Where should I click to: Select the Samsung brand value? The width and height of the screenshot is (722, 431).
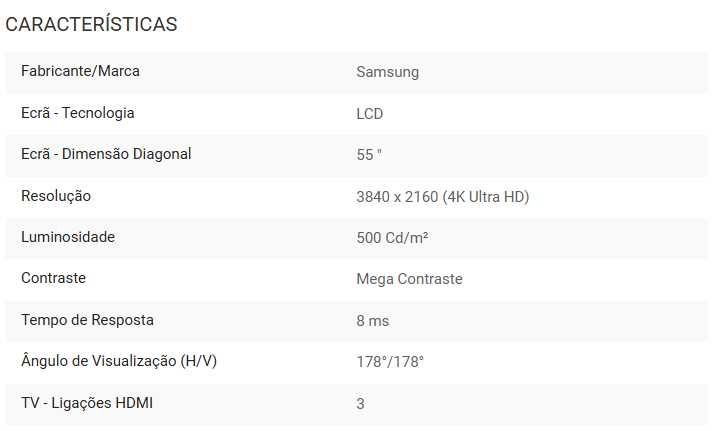tap(387, 72)
